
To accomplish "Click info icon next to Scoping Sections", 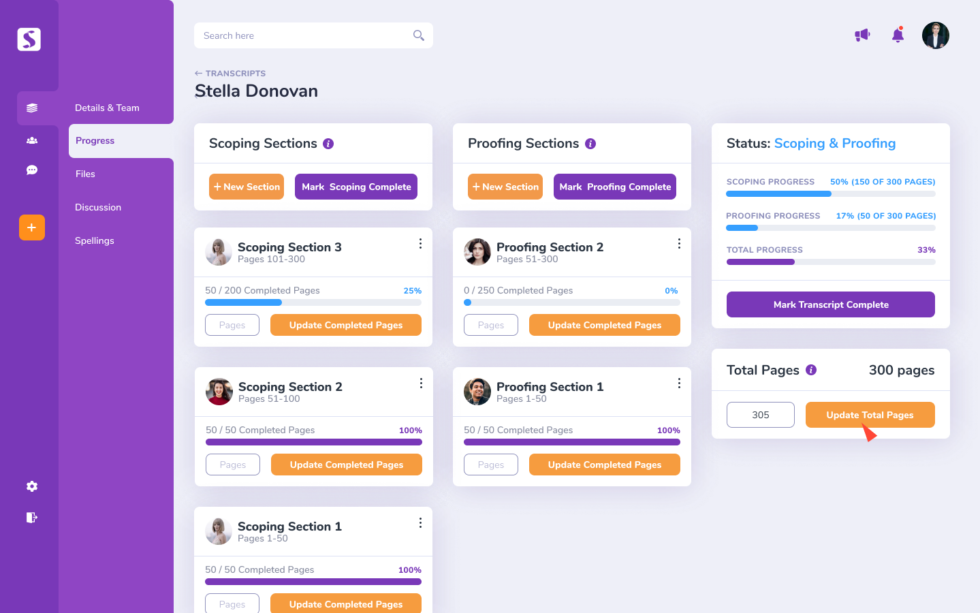I will point(329,144).
